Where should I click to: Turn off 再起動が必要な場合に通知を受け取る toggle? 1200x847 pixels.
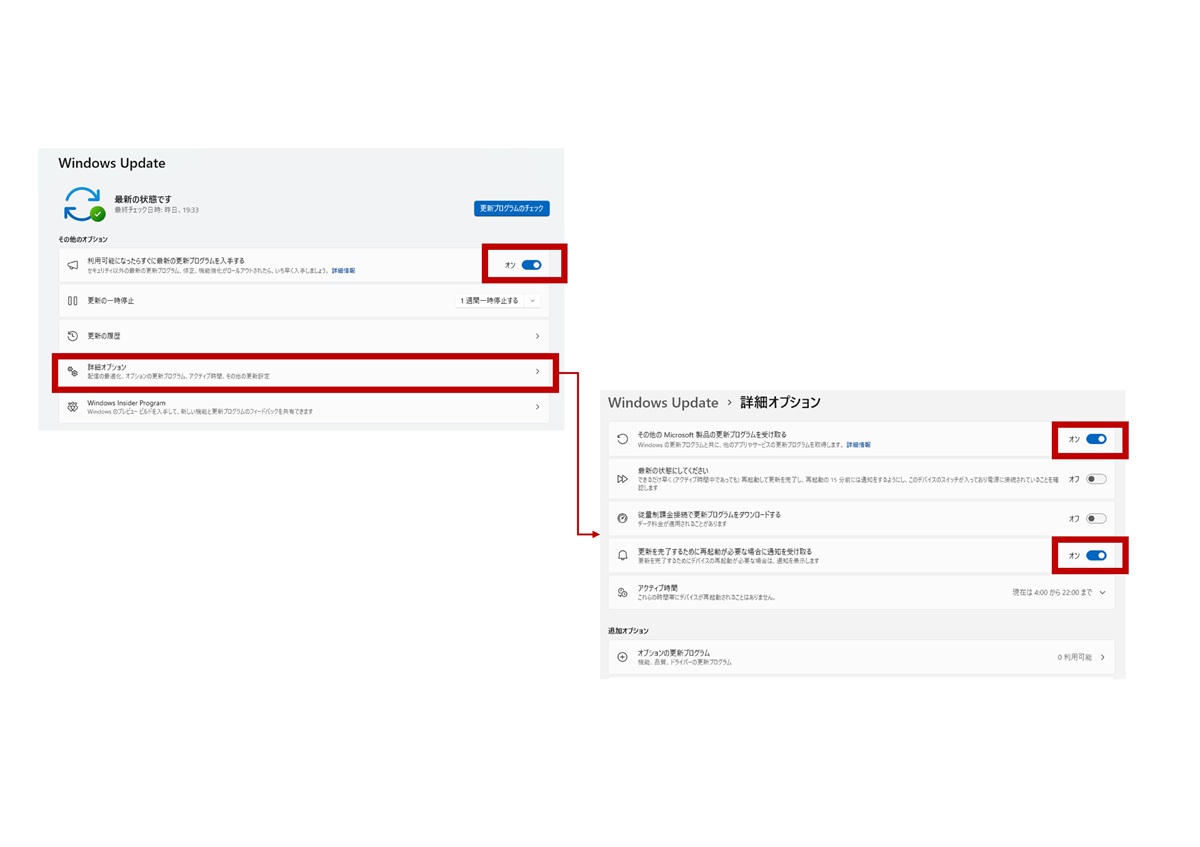(1096, 555)
